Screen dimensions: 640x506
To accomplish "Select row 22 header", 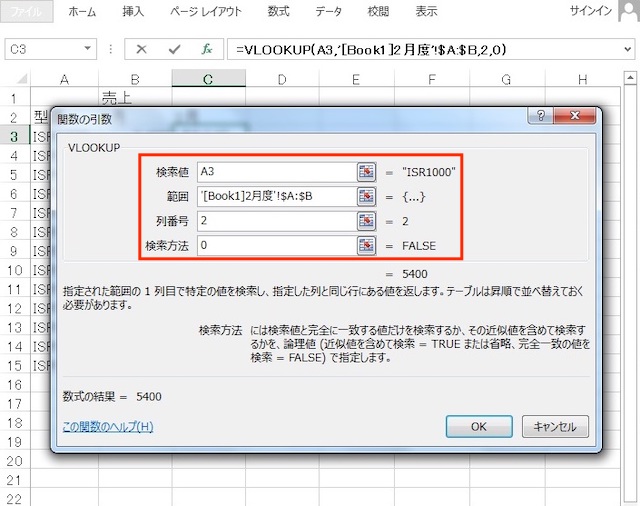I will [14, 499].
